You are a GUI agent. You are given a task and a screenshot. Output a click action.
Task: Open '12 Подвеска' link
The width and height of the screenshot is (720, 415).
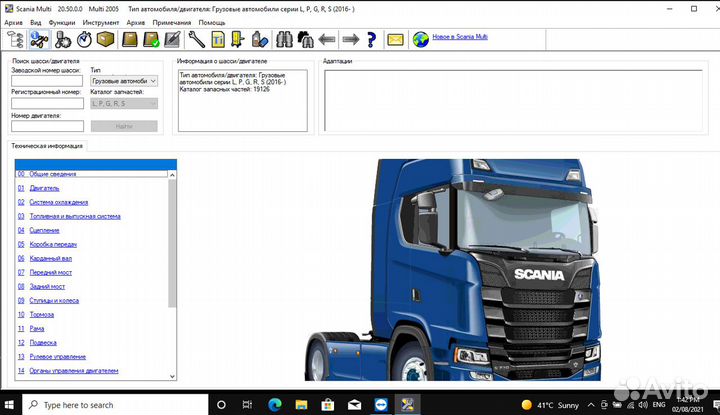37,342
